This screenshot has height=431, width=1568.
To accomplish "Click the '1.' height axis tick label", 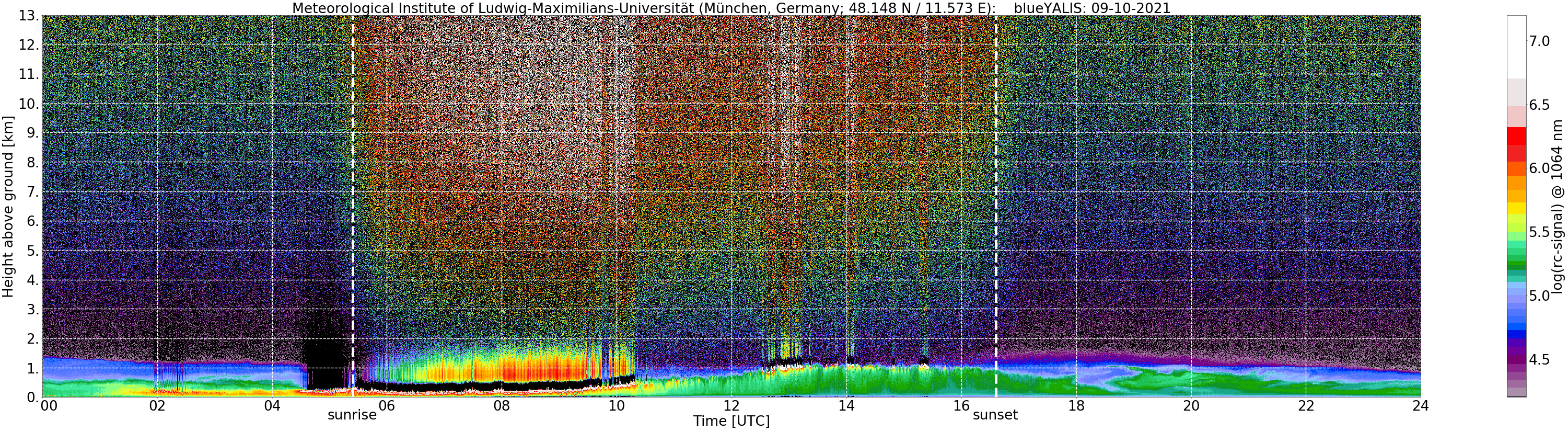I will click(32, 368).
